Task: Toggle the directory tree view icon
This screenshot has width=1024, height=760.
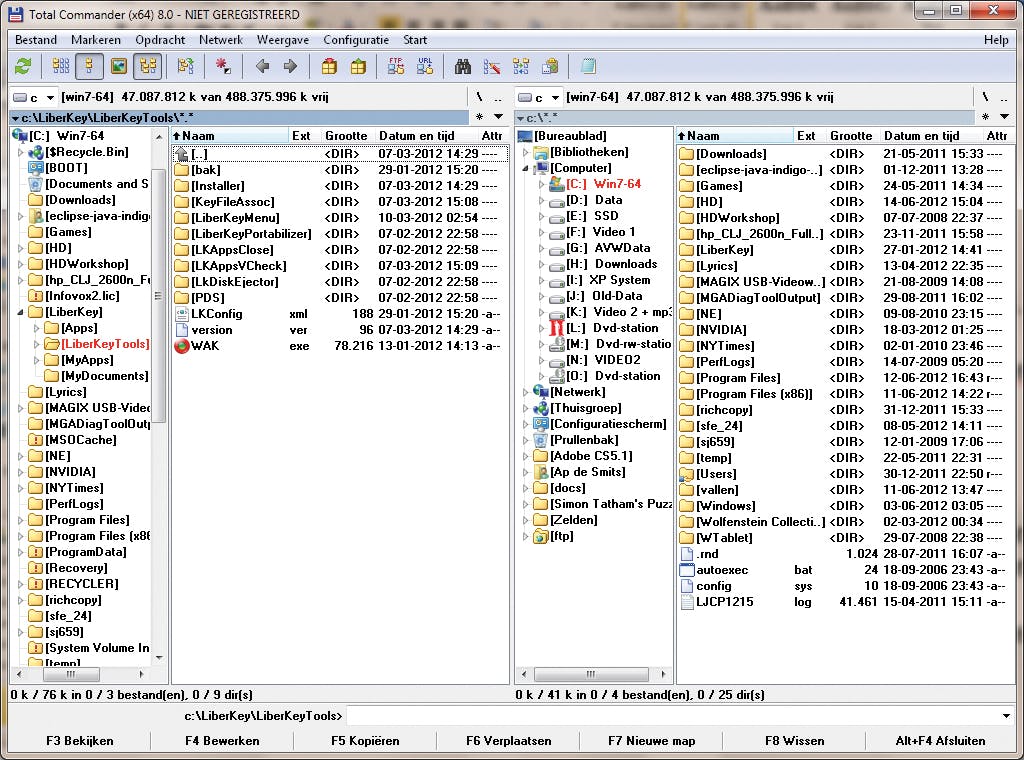Action: tap(148, 66)
